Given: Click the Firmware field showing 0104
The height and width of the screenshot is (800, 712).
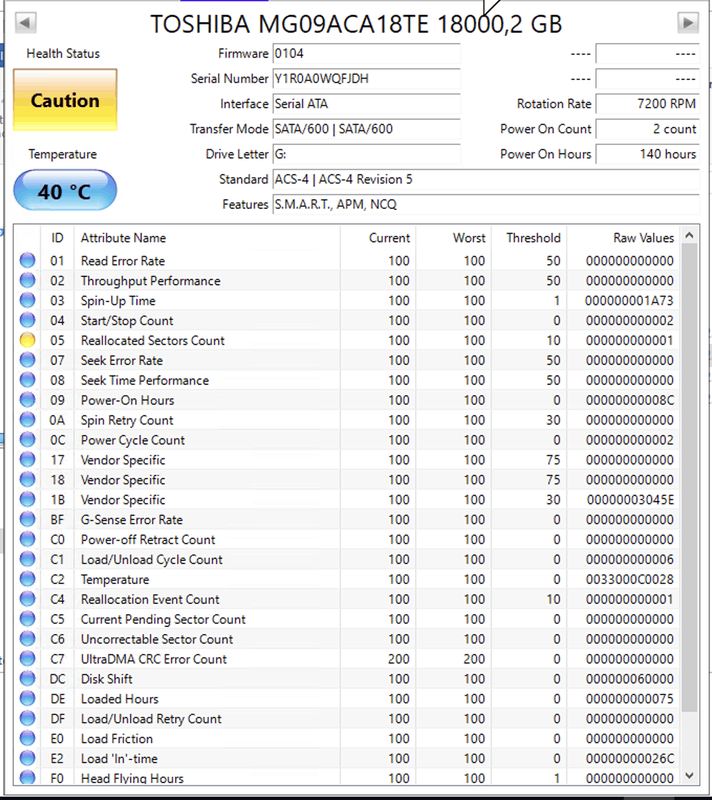Looking at the screenshot, I should (x=366, y=54).
